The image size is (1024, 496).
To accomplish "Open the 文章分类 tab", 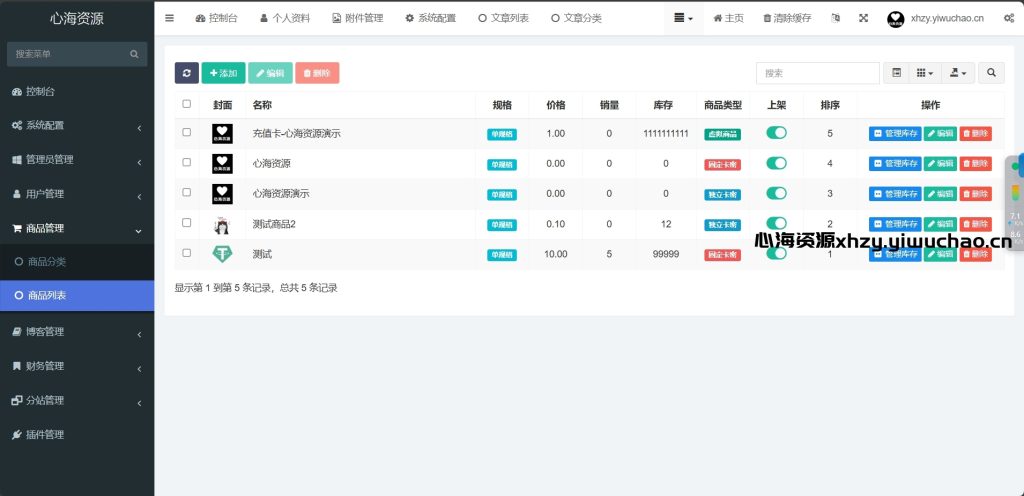I will pyautogui.click(x=576, y=18).
